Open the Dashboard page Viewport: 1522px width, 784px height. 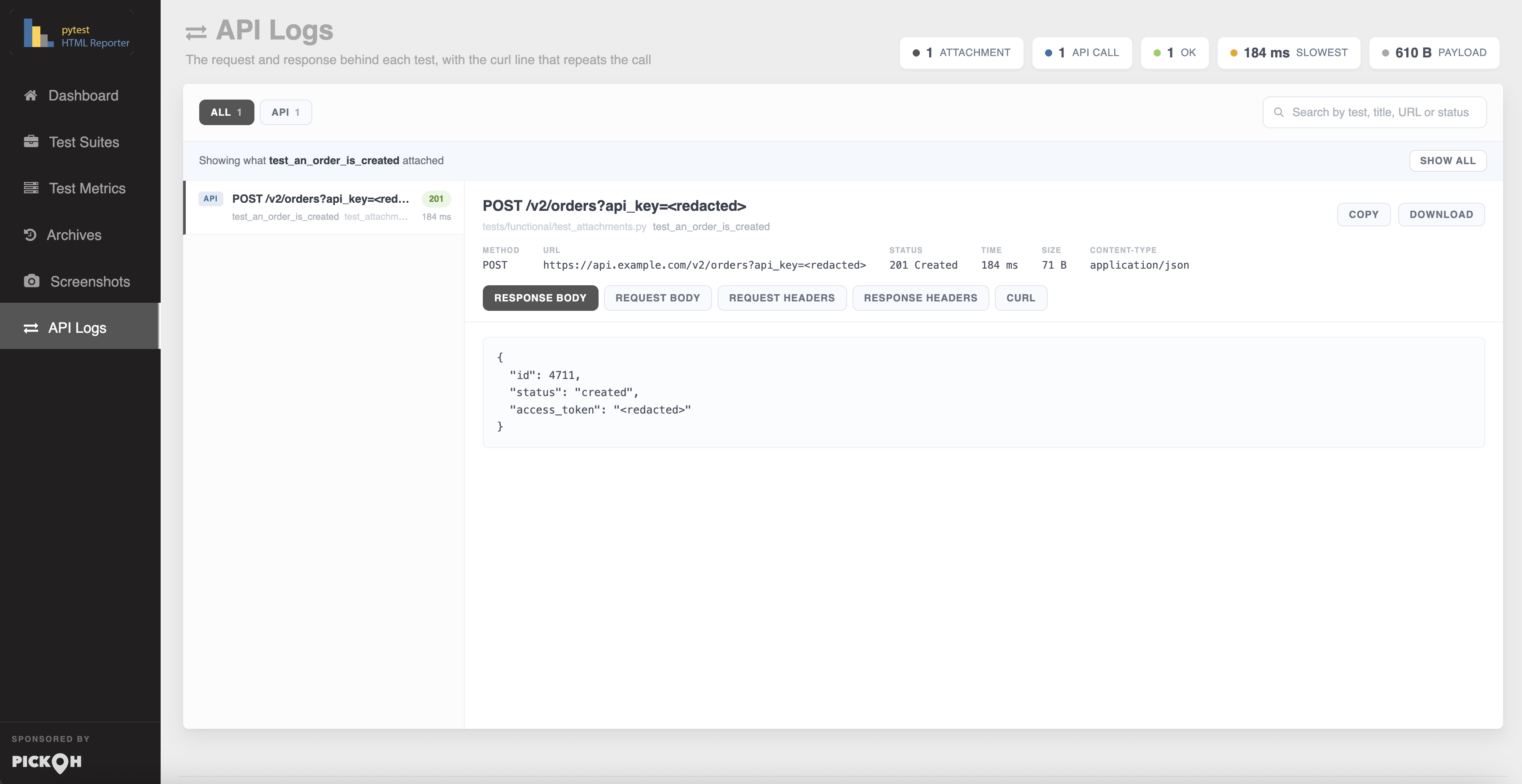(80, 95)
